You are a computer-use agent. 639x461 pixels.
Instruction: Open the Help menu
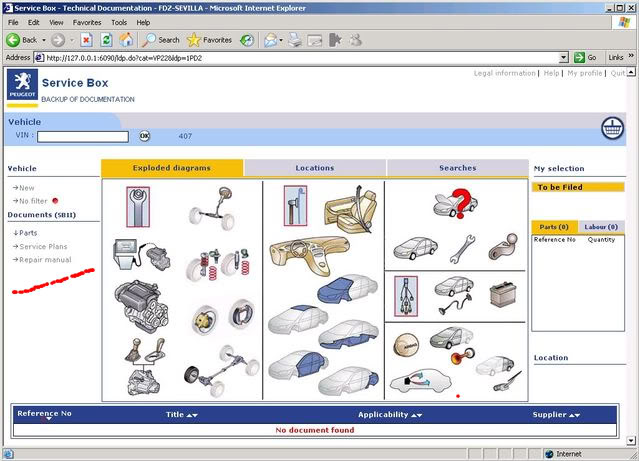[143, 22]
